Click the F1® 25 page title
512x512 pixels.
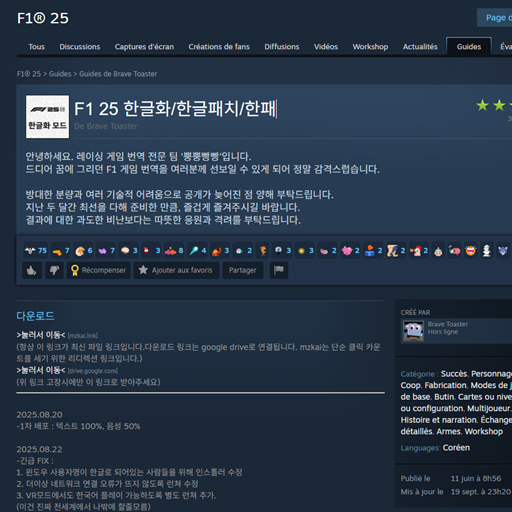point(43,18)
